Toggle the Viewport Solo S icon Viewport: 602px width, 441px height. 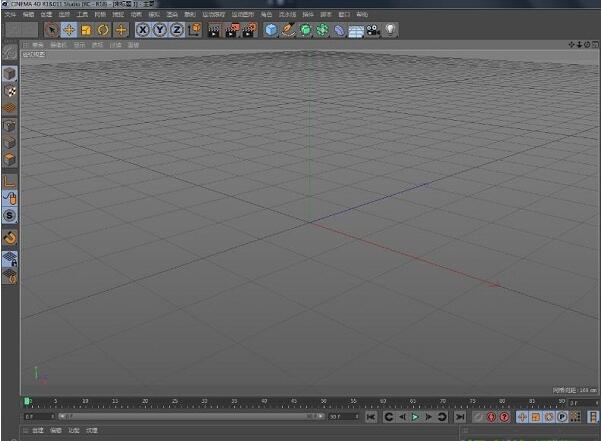click(x=10, y=216)
